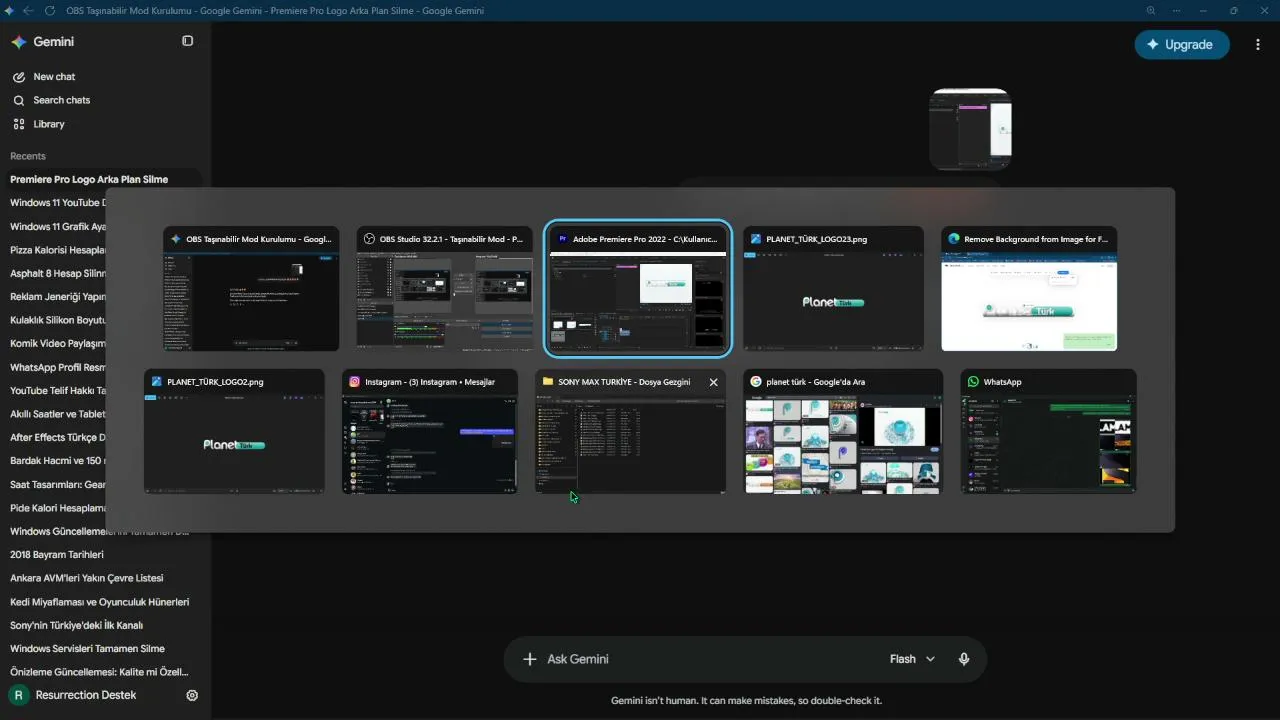The image size is (1280, 720).
Task: Open the title bar ellipsis app menu
Action: (1177, 11)
